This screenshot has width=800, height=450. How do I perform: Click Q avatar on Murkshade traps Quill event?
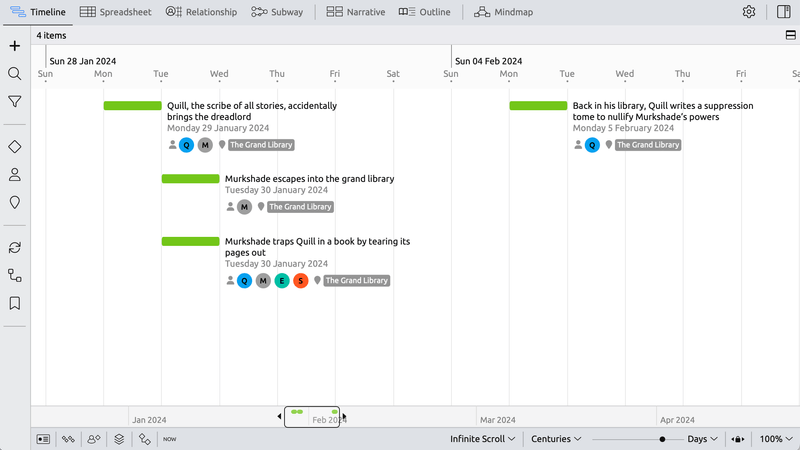244,281
